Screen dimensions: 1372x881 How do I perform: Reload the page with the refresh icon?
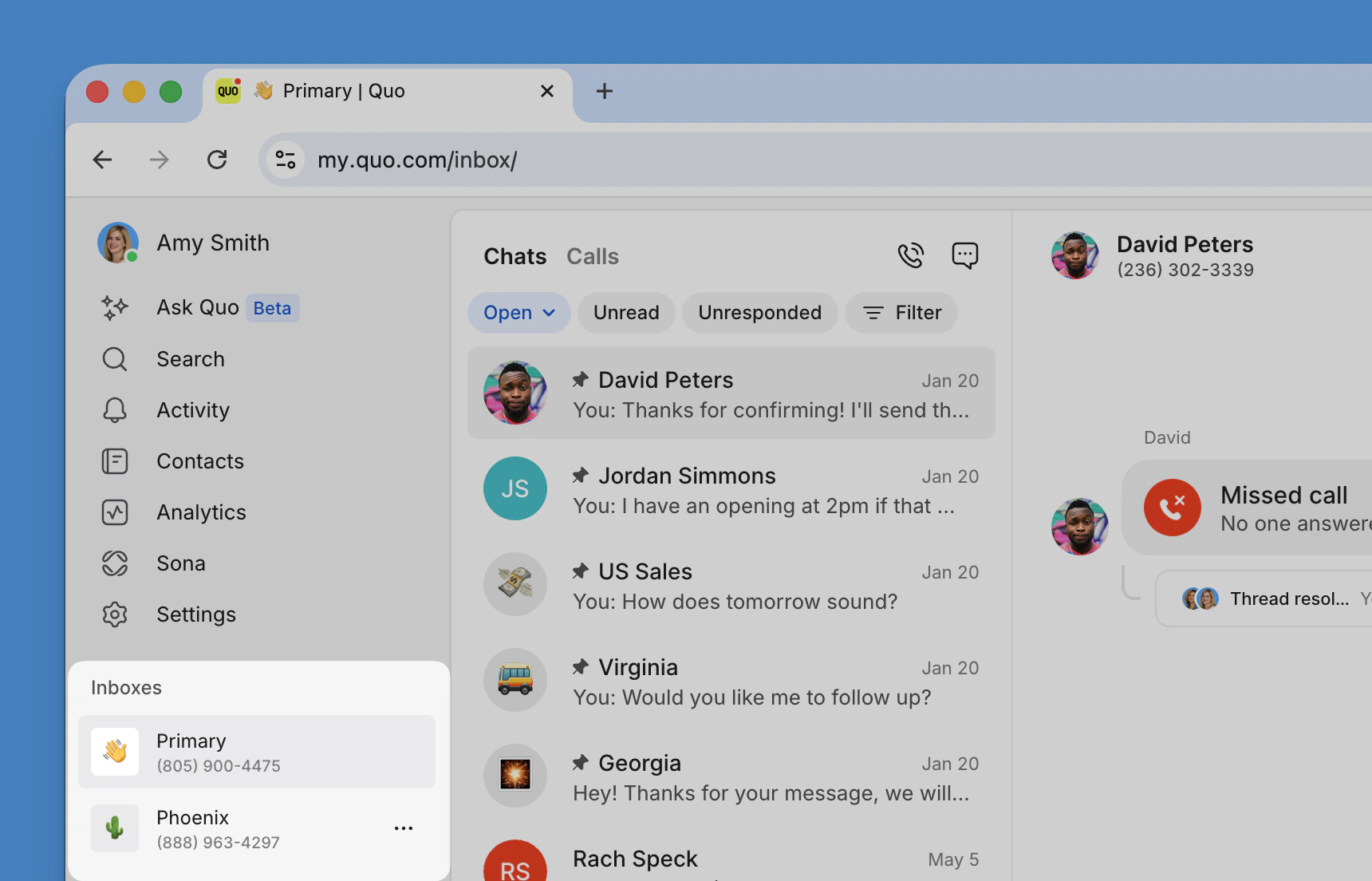[x=217, y=160]
